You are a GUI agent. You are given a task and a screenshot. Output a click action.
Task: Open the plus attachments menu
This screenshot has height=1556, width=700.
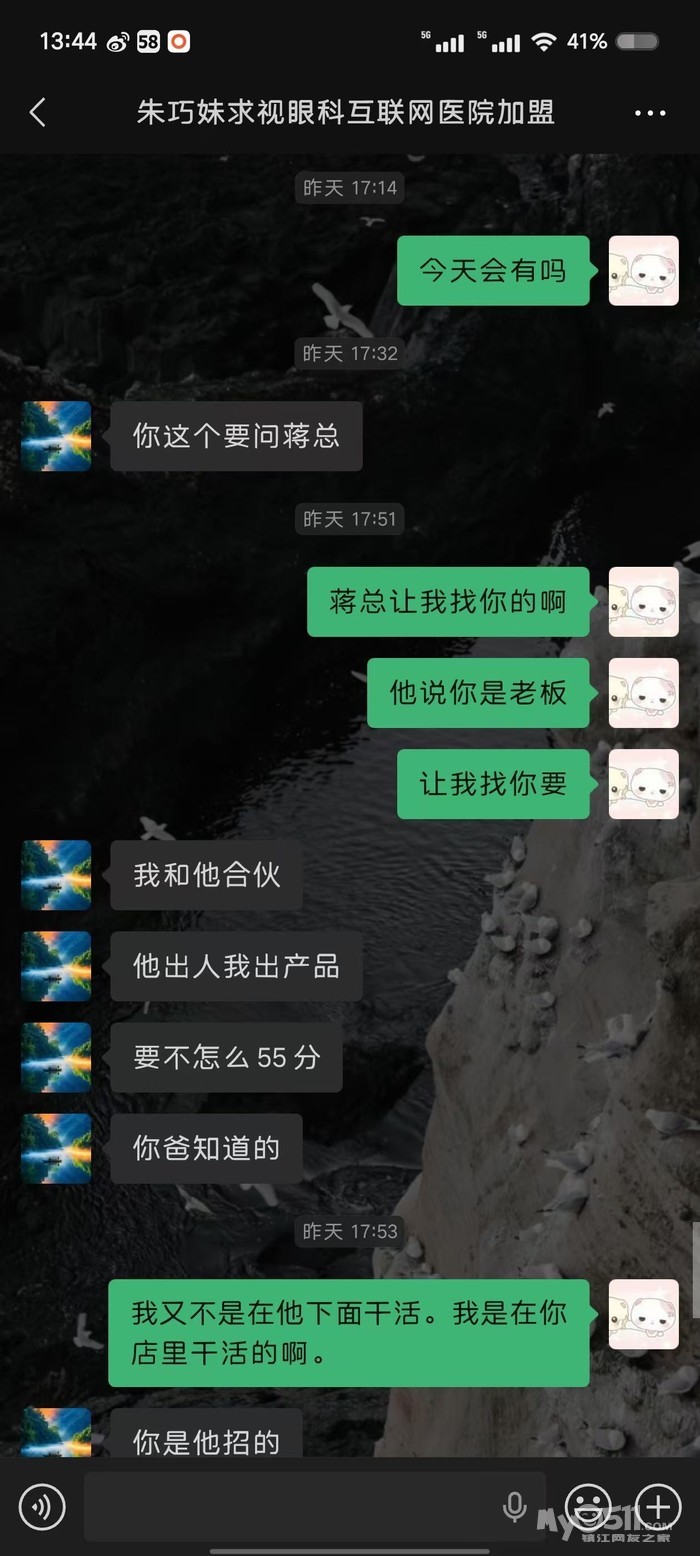pyautogui.click(x=658, y=1506)
